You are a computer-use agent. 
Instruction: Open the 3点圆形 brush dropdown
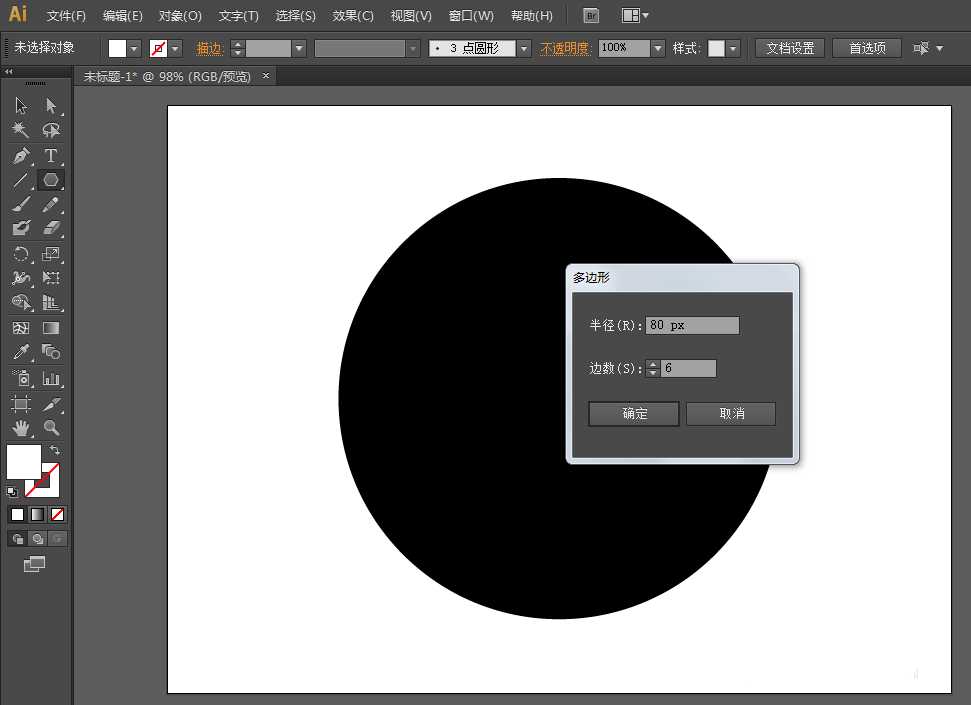coord(524,47)
